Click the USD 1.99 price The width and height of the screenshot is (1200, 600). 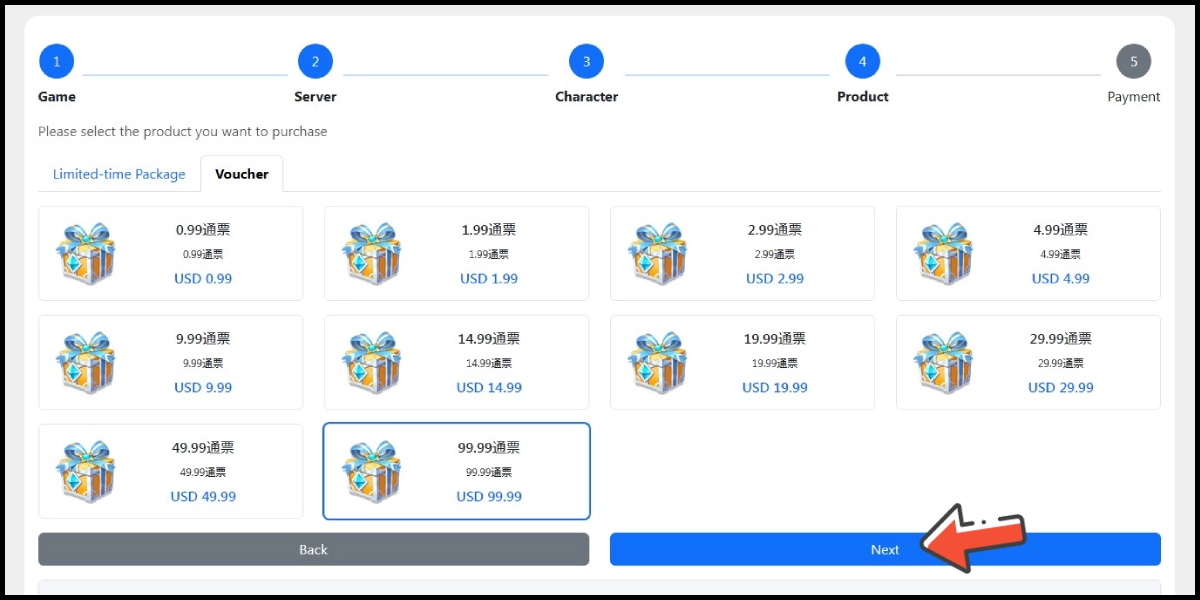[489, 279]
